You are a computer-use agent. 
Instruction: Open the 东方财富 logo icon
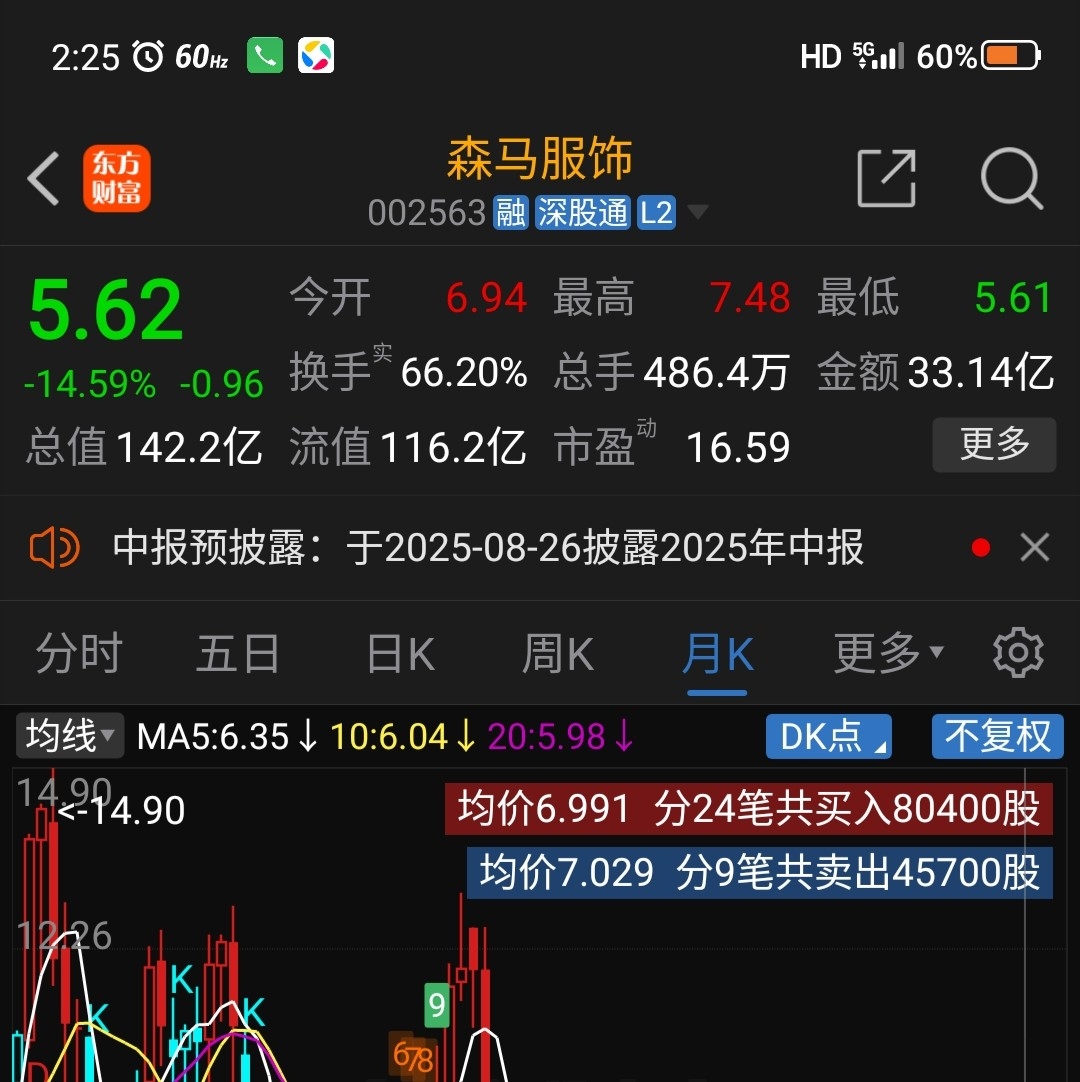[x=117, y=178]
